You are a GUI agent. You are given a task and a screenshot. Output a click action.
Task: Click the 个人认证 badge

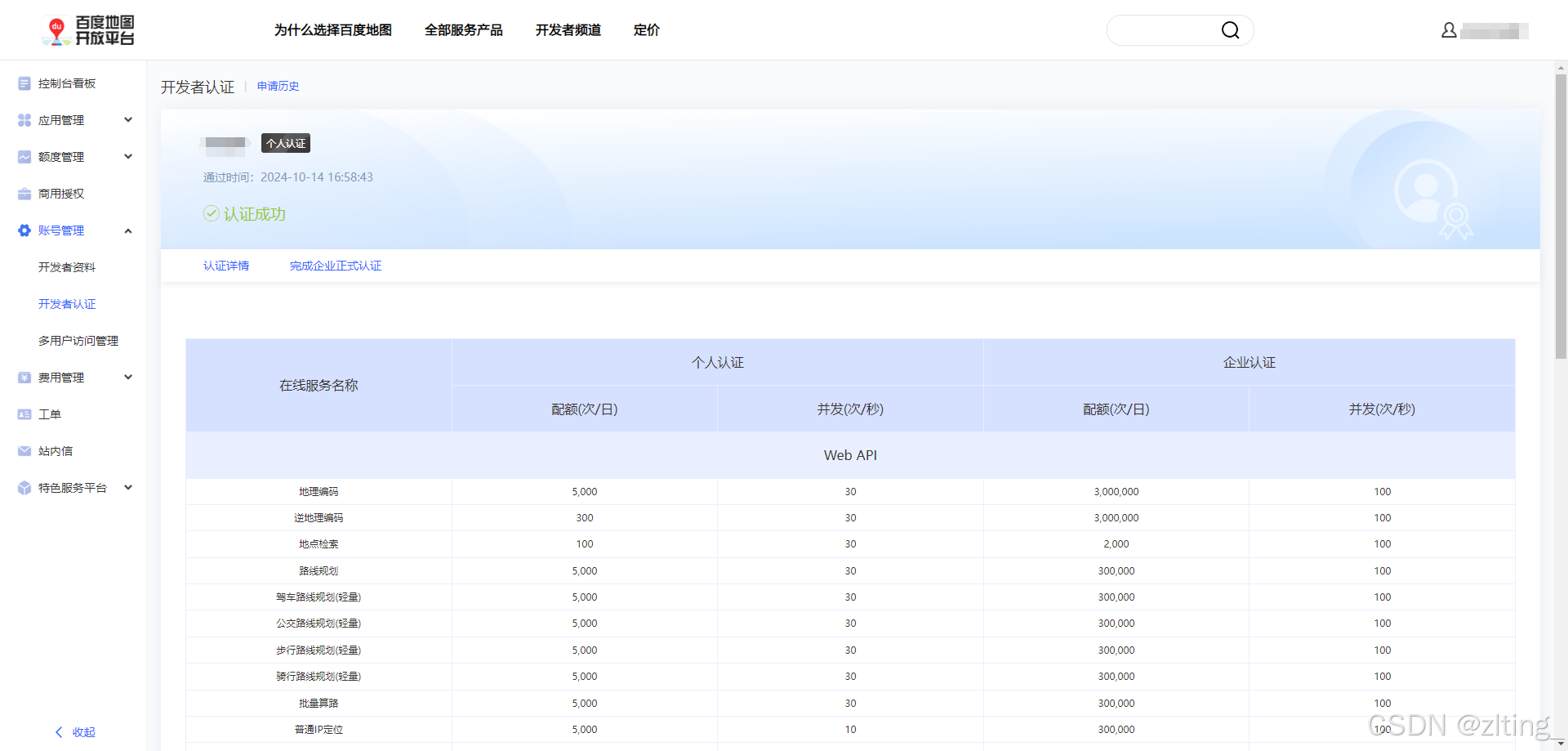[x=286, y=143]
